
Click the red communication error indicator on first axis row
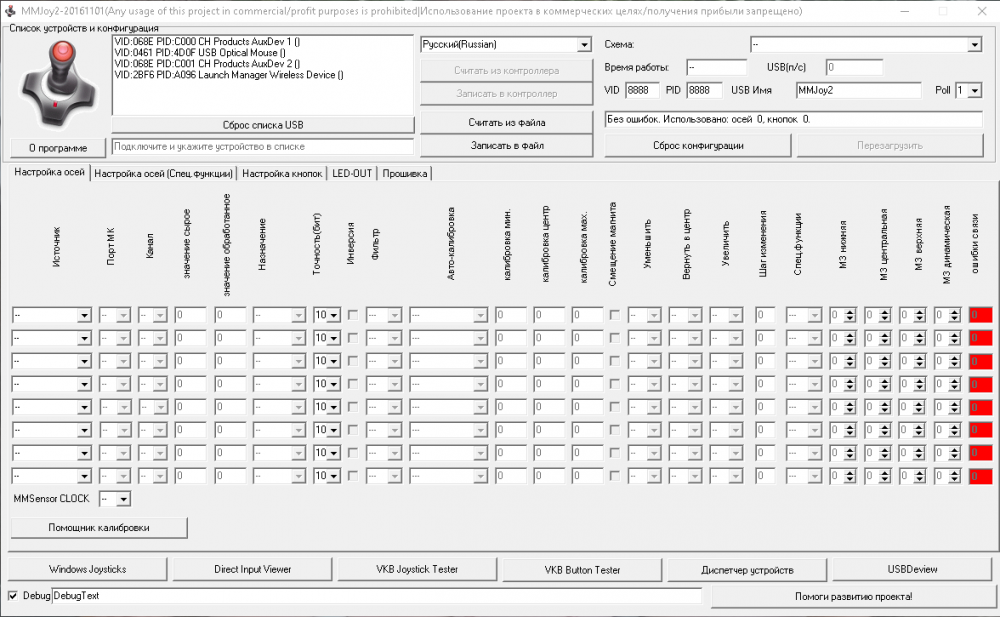[979, 315]
